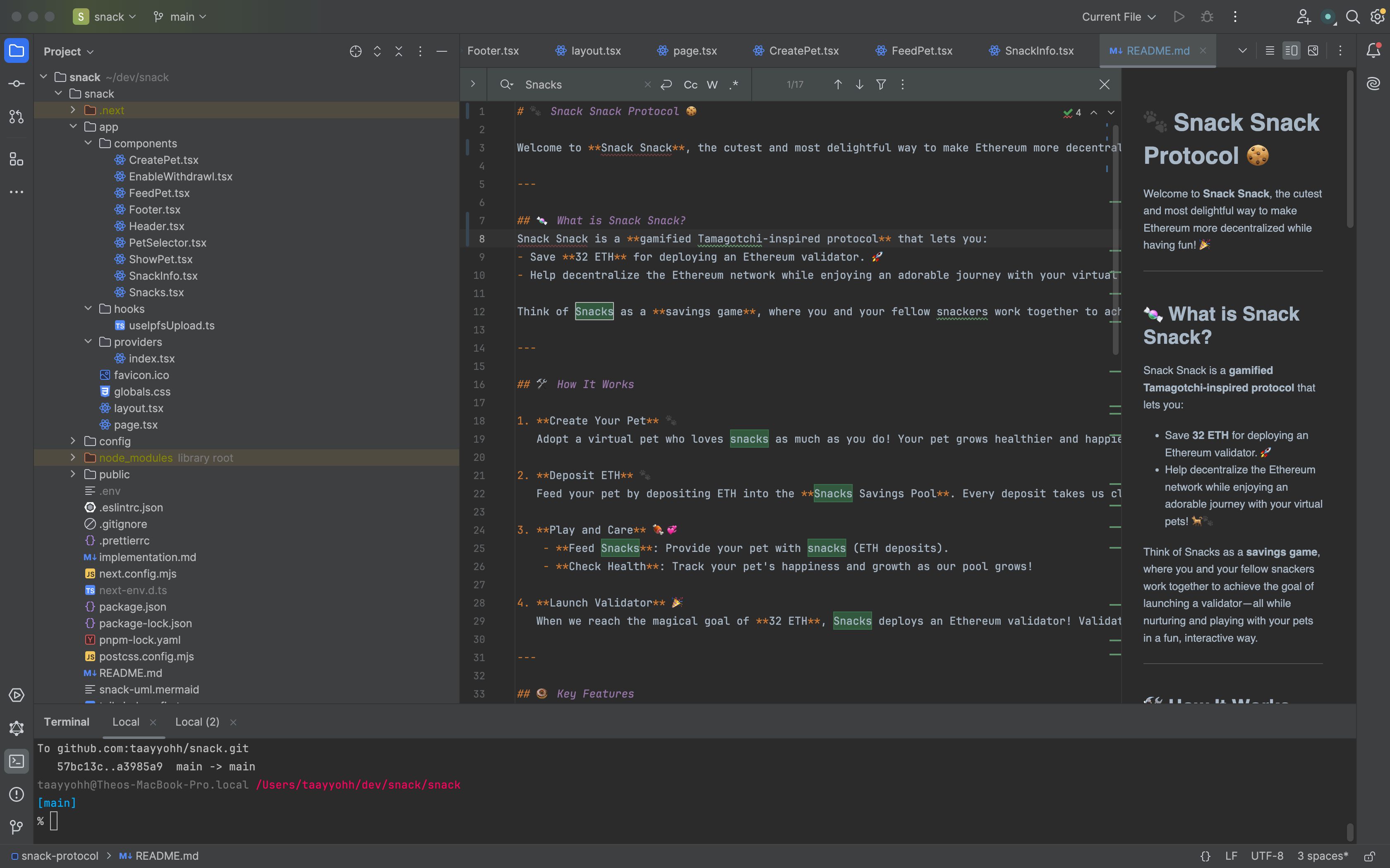
Task: Switch to the Footer.tsx tab
Action: tap(493, 50)
